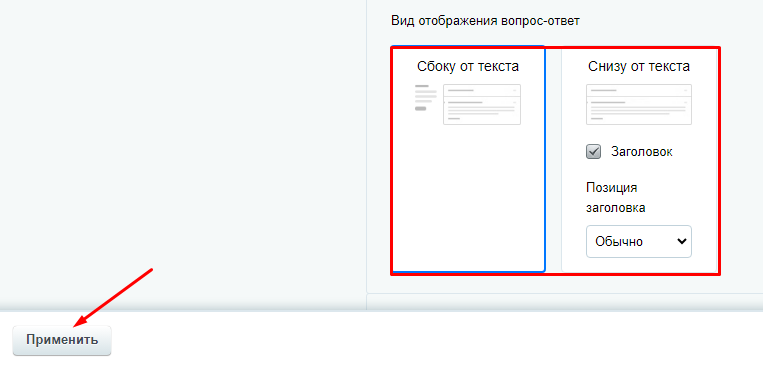Click the Позиция заголовка label text
The height and width of the screenshot is (366, 763).
point(616,198)
